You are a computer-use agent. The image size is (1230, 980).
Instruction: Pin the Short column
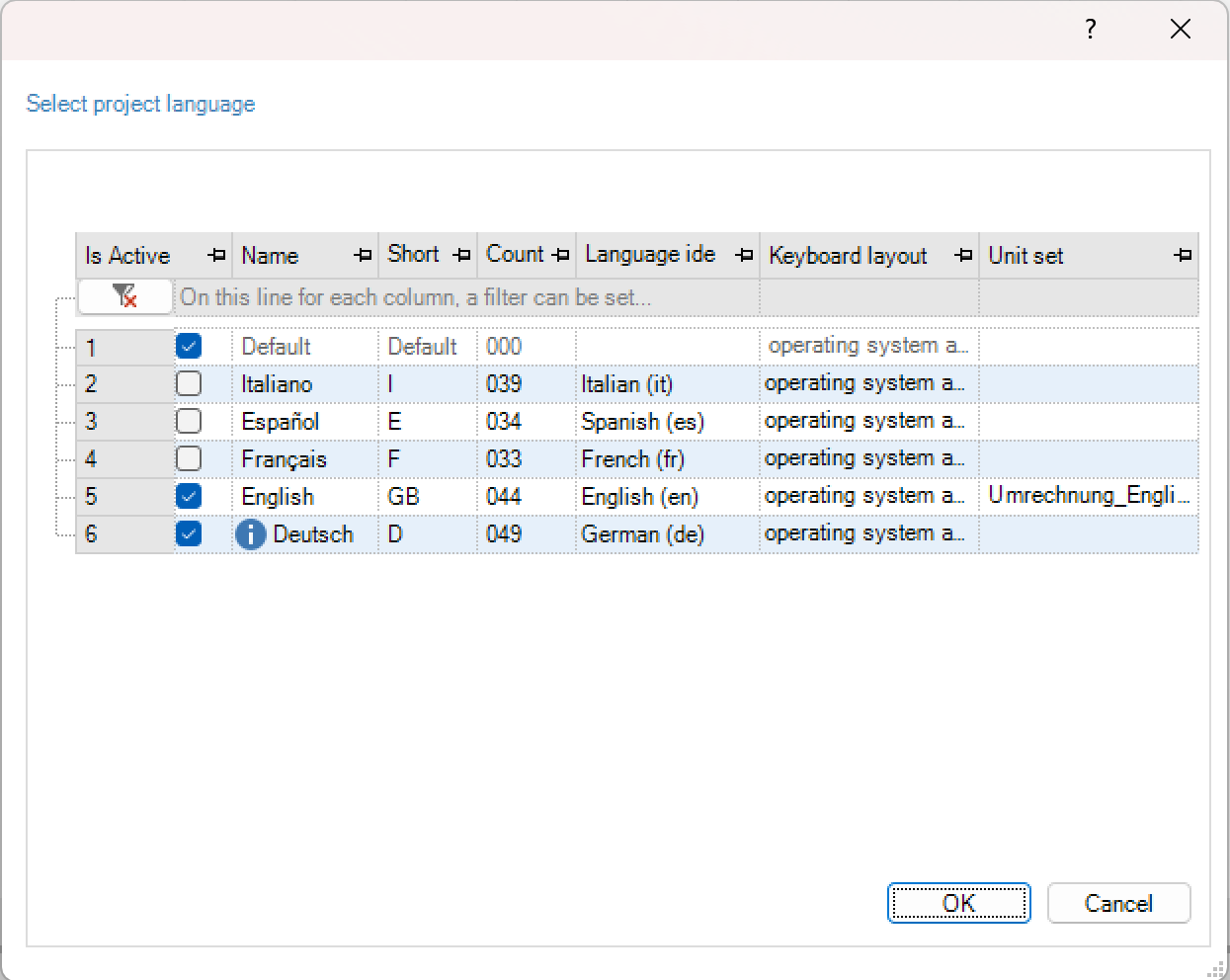(x=461, y=256)
